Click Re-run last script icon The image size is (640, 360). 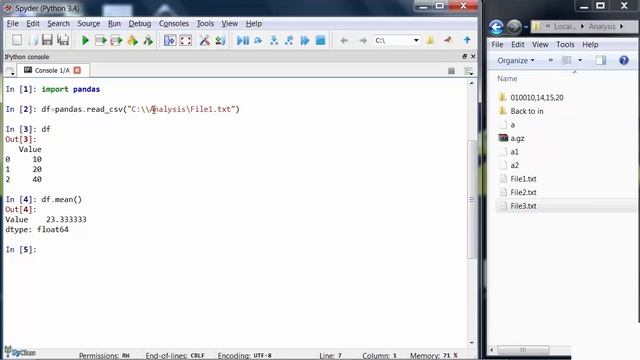tap(148, 40)
